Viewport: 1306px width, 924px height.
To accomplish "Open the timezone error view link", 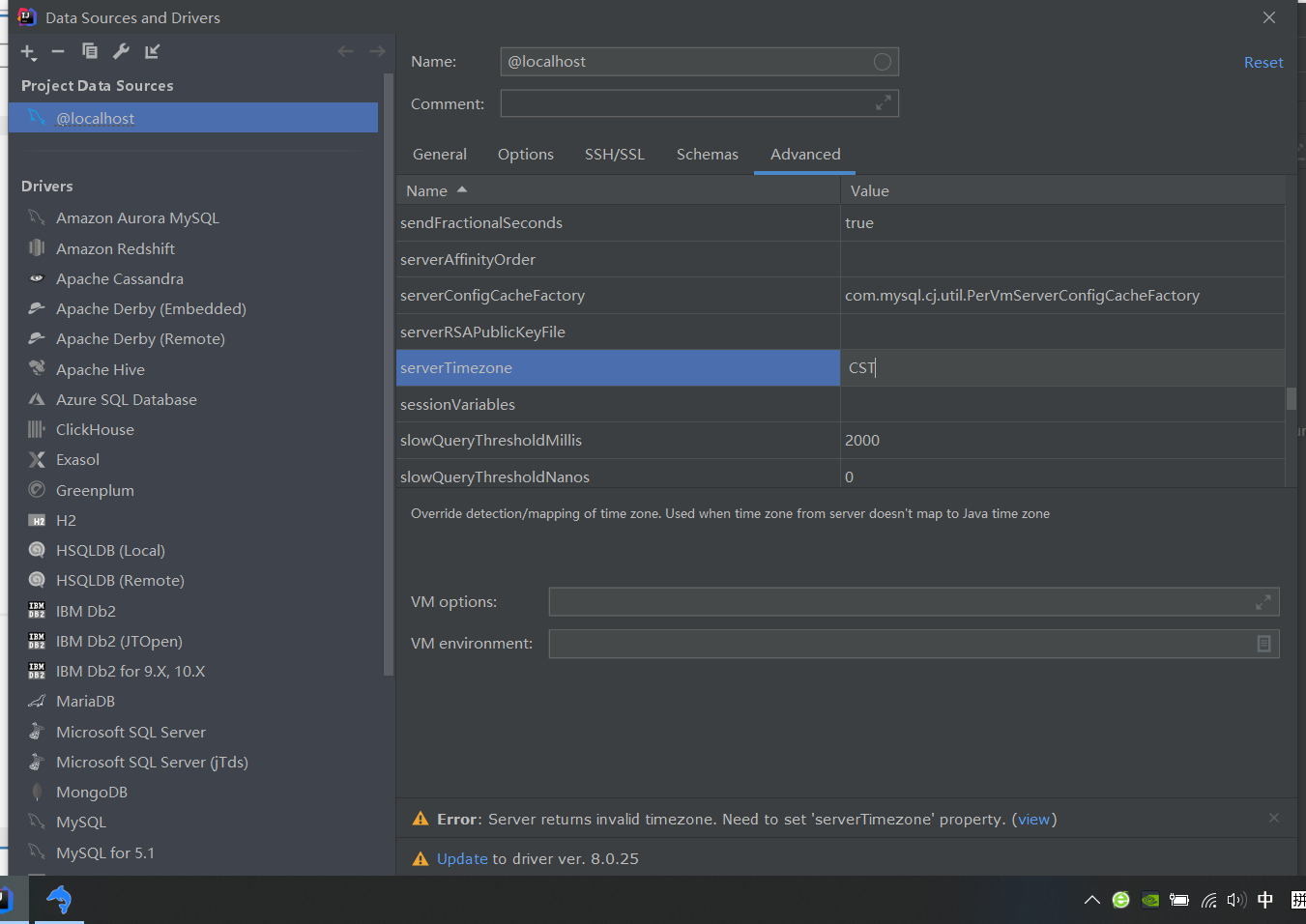I will tap(1033, 819).
